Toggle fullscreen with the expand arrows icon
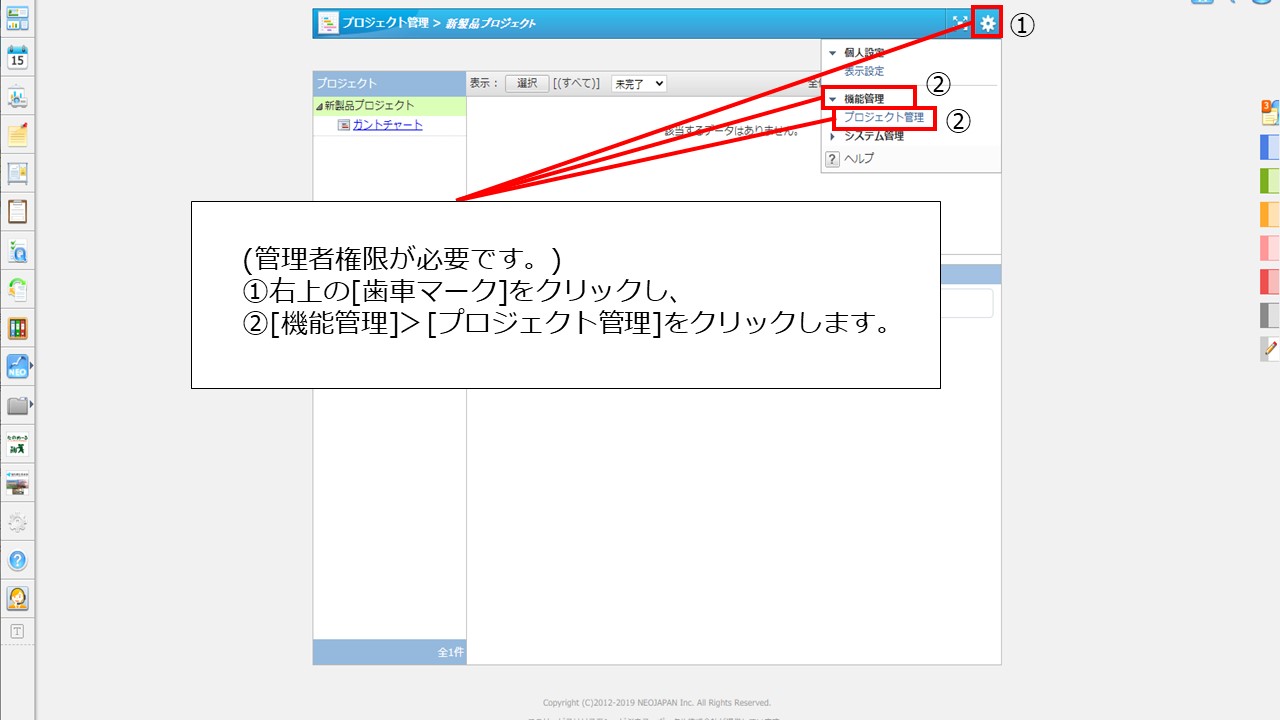The image size is (1280, 720). point(960,23)
